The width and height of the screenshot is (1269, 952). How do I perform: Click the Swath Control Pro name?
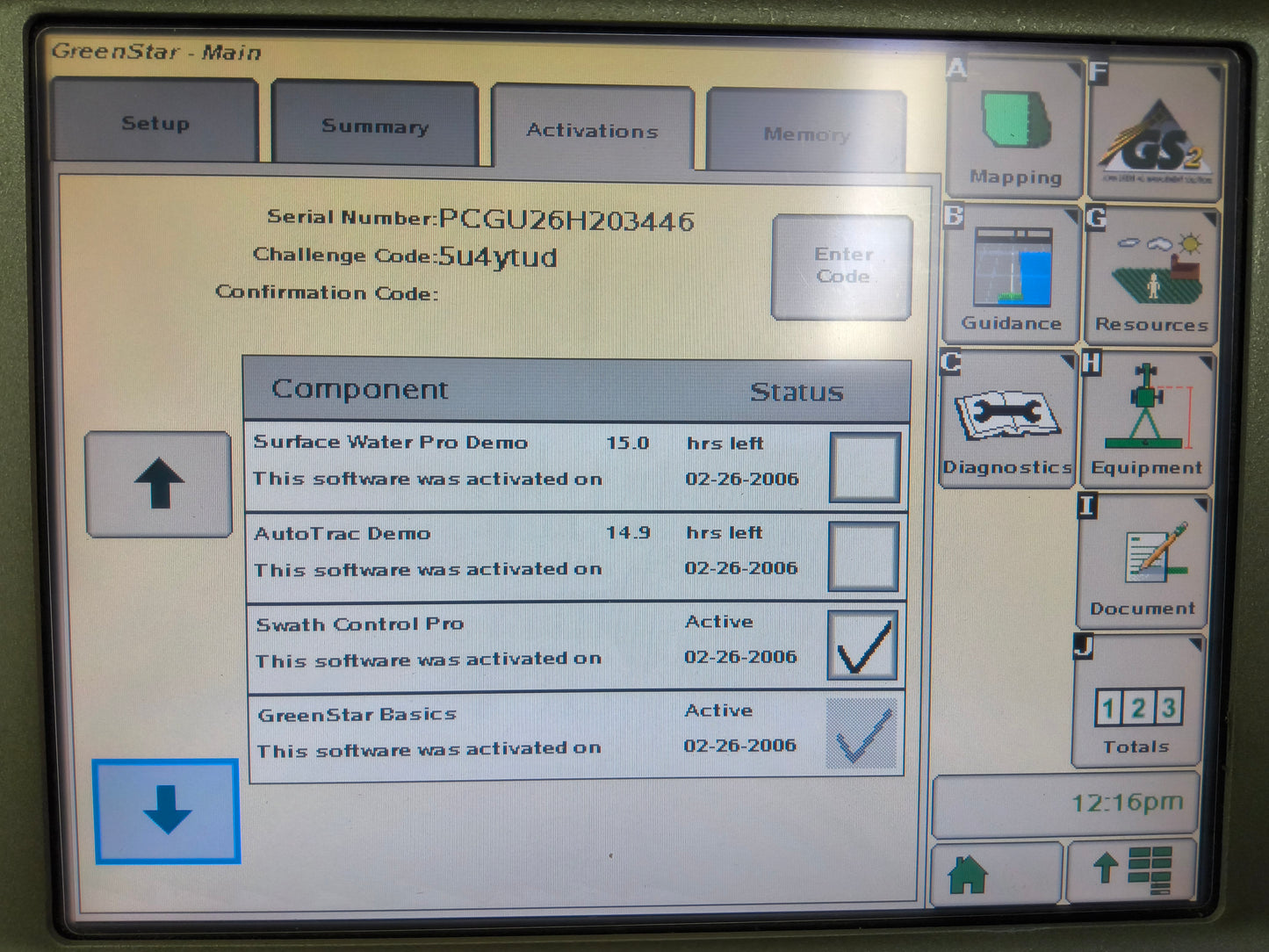[x=360, y=624]
